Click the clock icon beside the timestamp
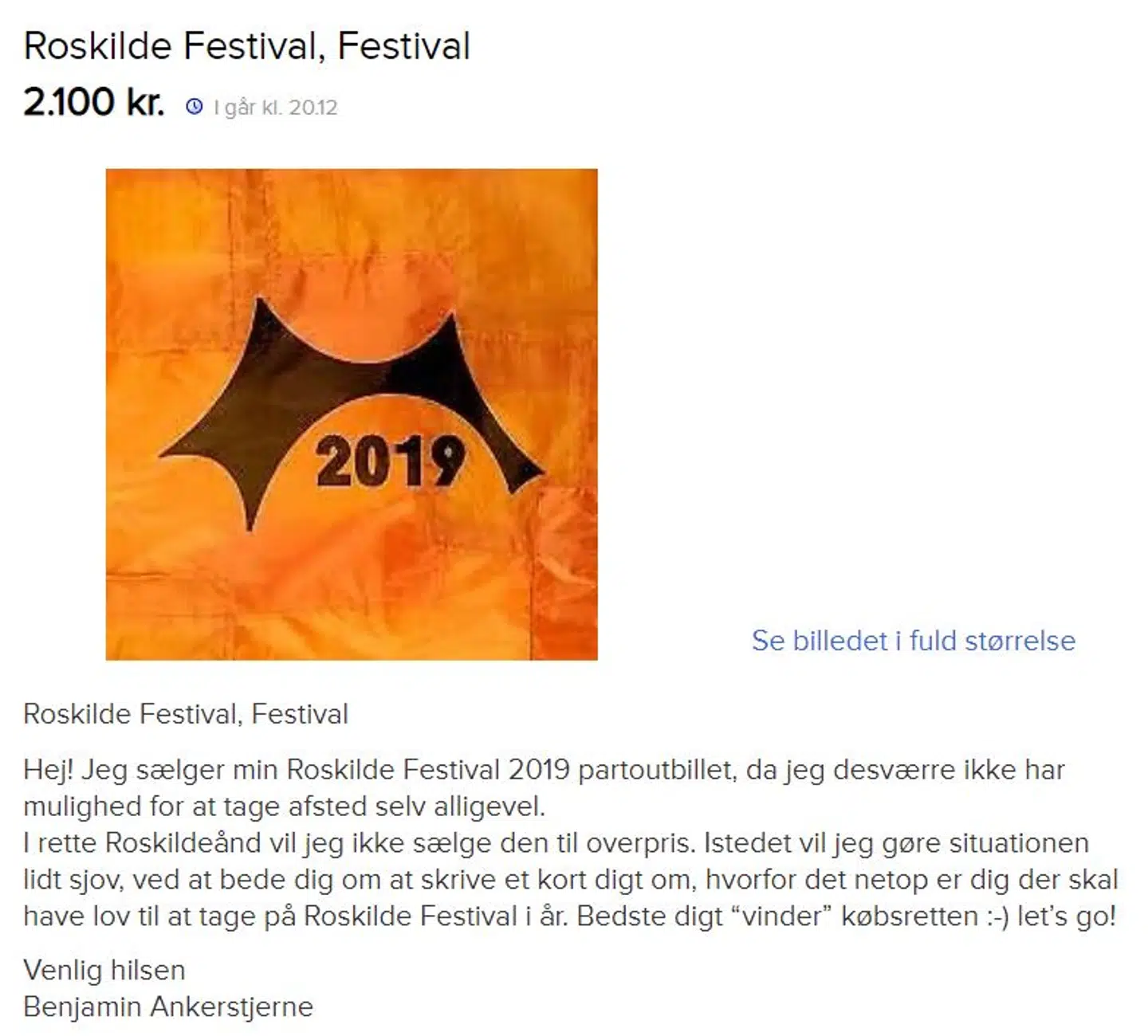1148x1036 pixels. pyautogui.click(x=195, y=107)
